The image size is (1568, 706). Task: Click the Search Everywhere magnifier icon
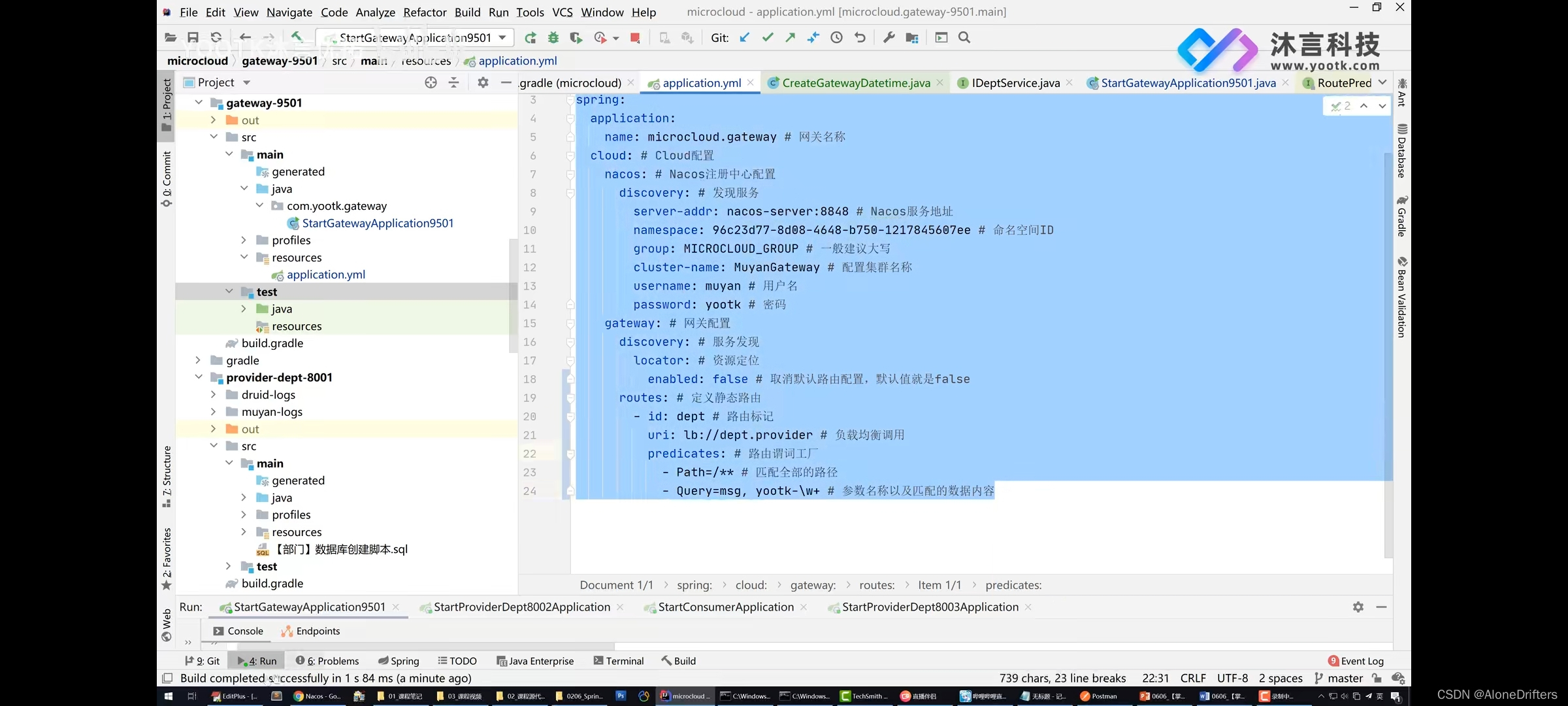964,38
